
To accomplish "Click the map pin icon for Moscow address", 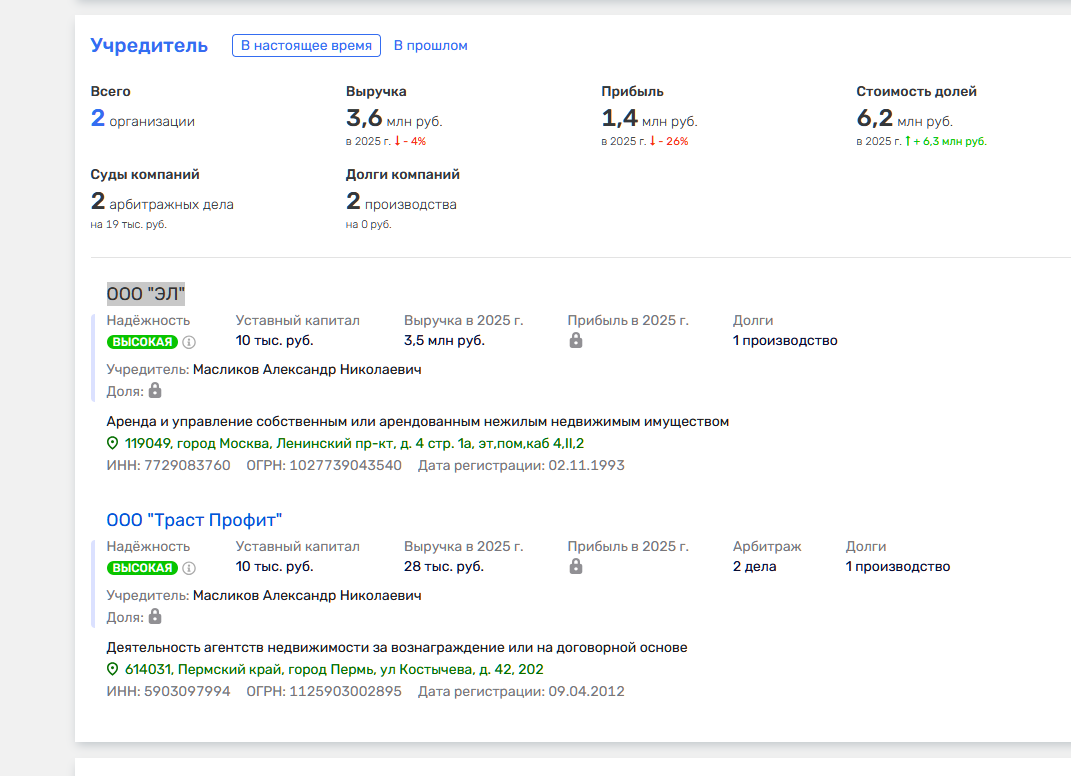I will pyautogui.click(x=113, y=443).
